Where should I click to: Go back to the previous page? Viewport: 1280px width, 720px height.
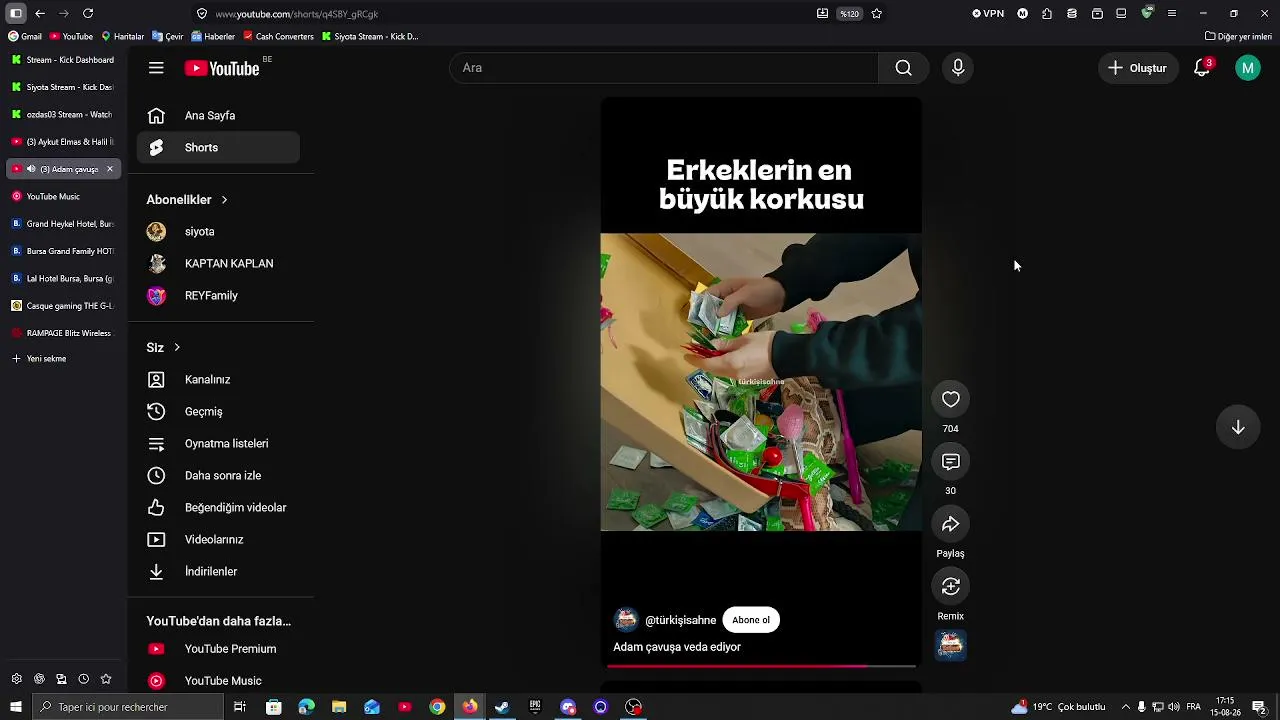40,14
